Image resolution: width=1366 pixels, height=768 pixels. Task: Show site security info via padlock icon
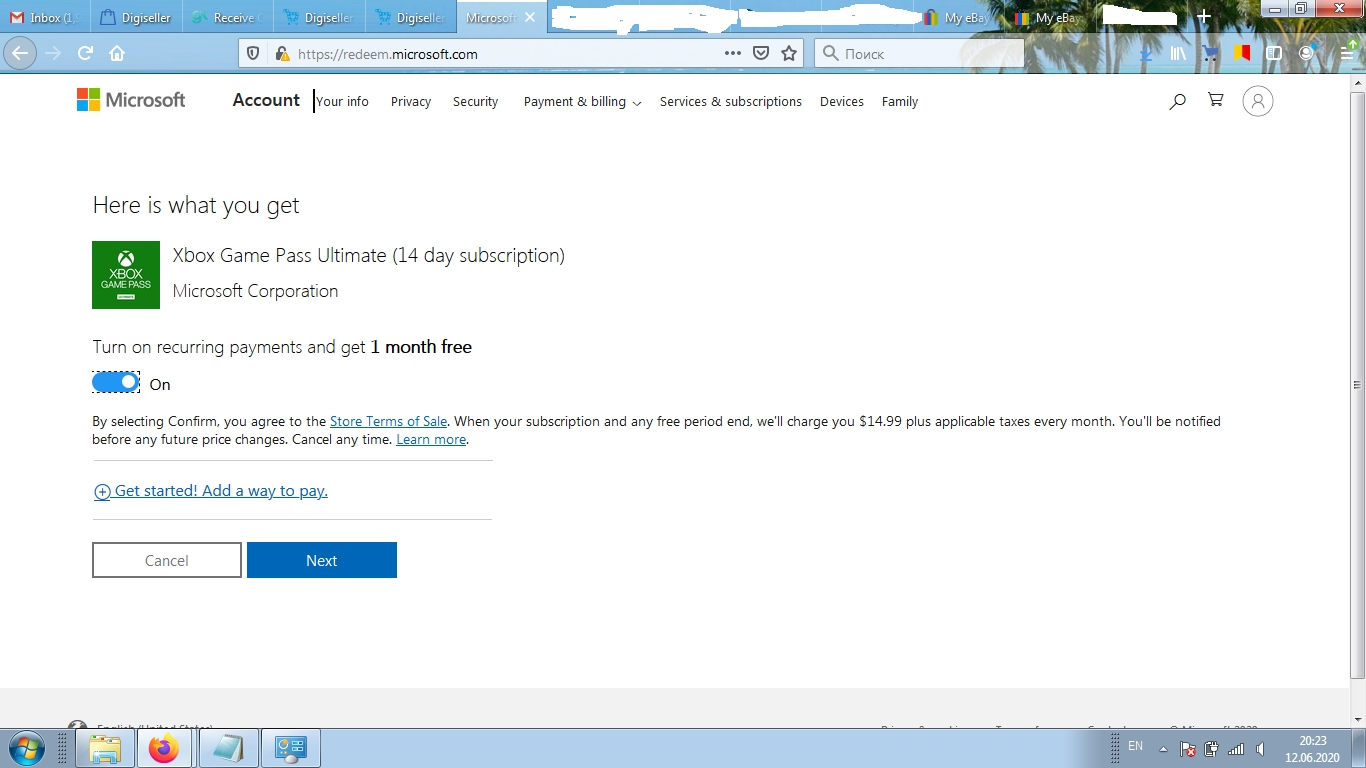(x=282, y=54)
